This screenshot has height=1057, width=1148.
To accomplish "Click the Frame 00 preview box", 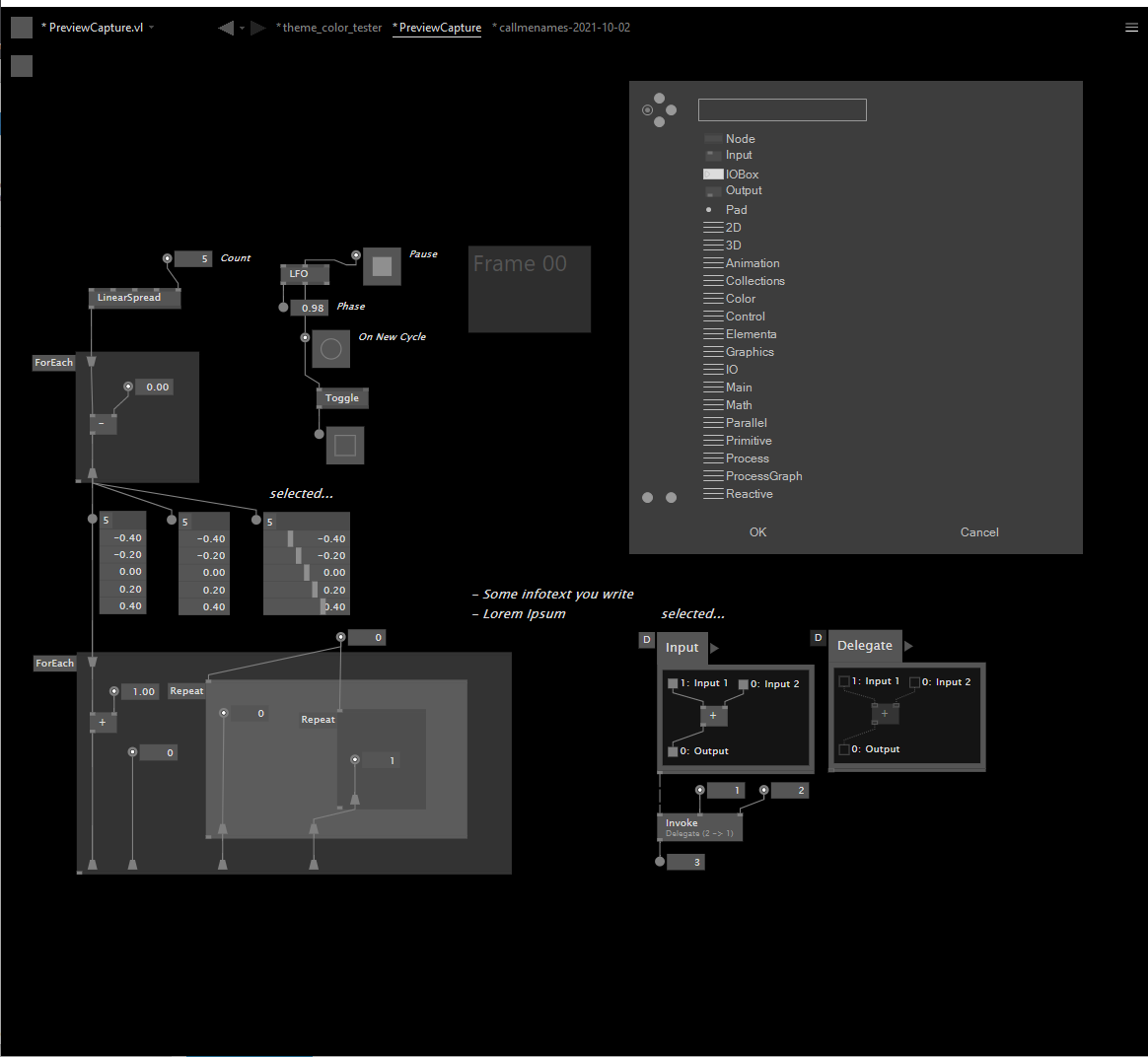I will click(530, 289).
